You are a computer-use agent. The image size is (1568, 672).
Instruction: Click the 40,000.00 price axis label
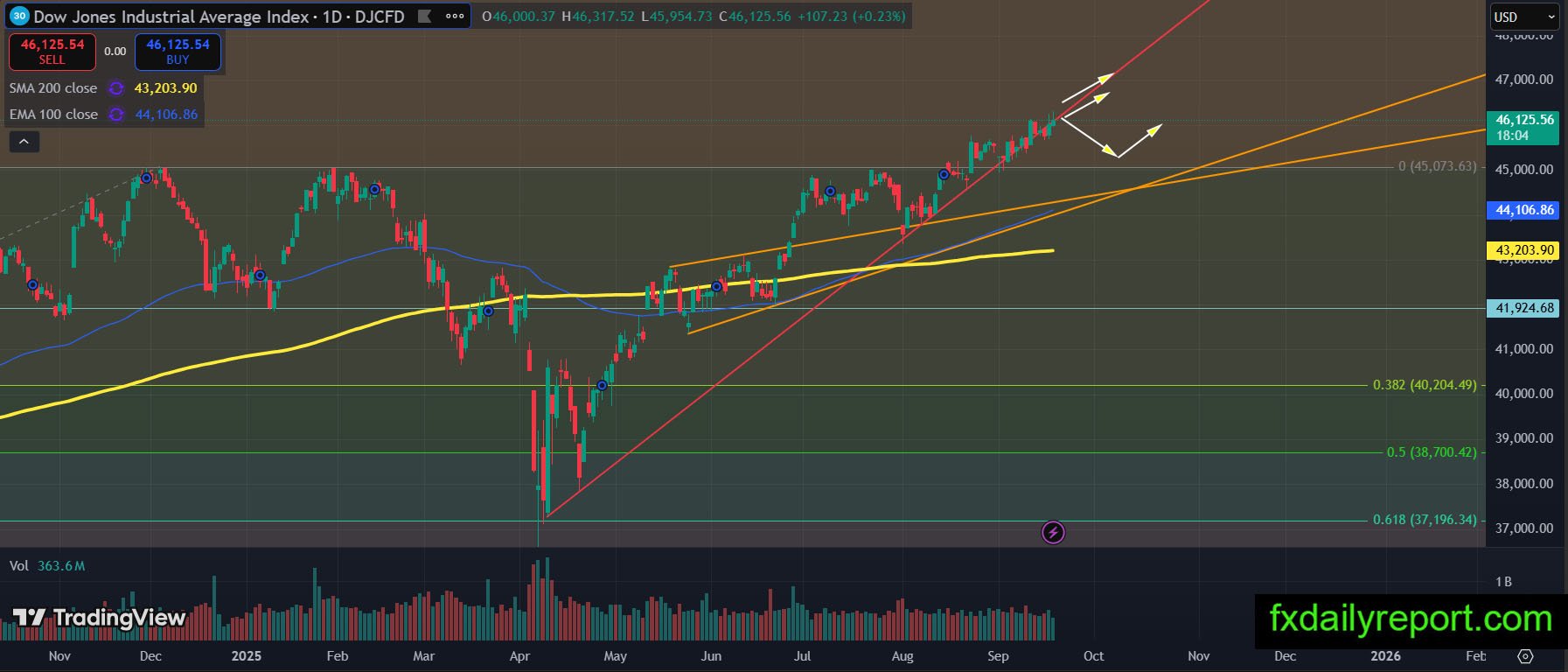coord(1524,394)
